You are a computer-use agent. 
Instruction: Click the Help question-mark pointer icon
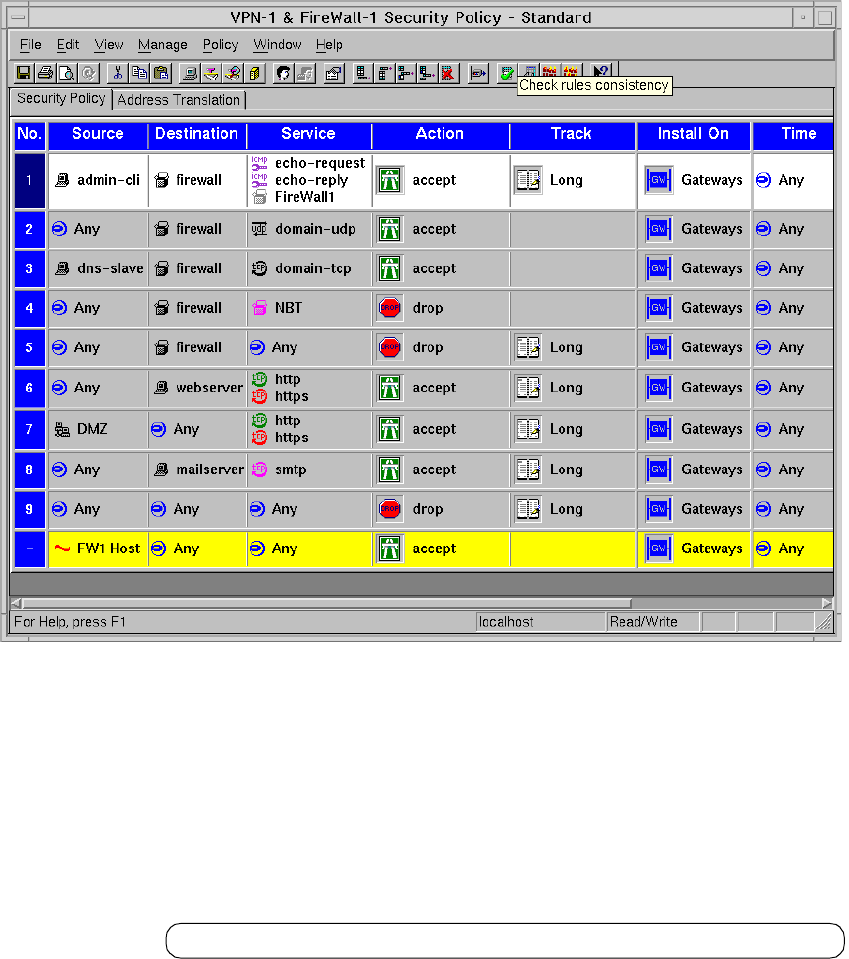pyautogui.click(x=601, y=71)
